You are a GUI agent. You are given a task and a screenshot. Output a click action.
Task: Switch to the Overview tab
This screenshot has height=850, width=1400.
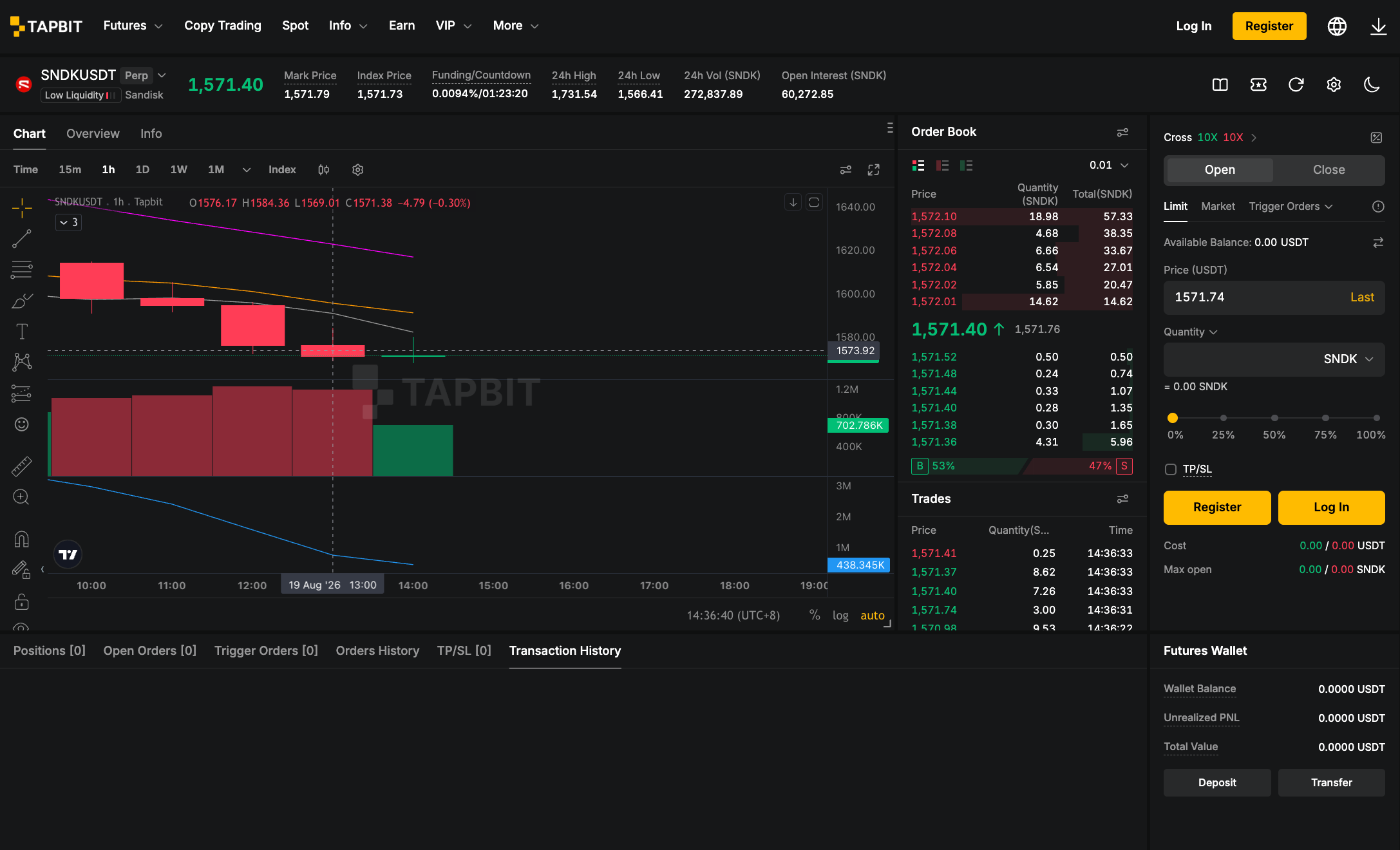click(x=93, y=134)
